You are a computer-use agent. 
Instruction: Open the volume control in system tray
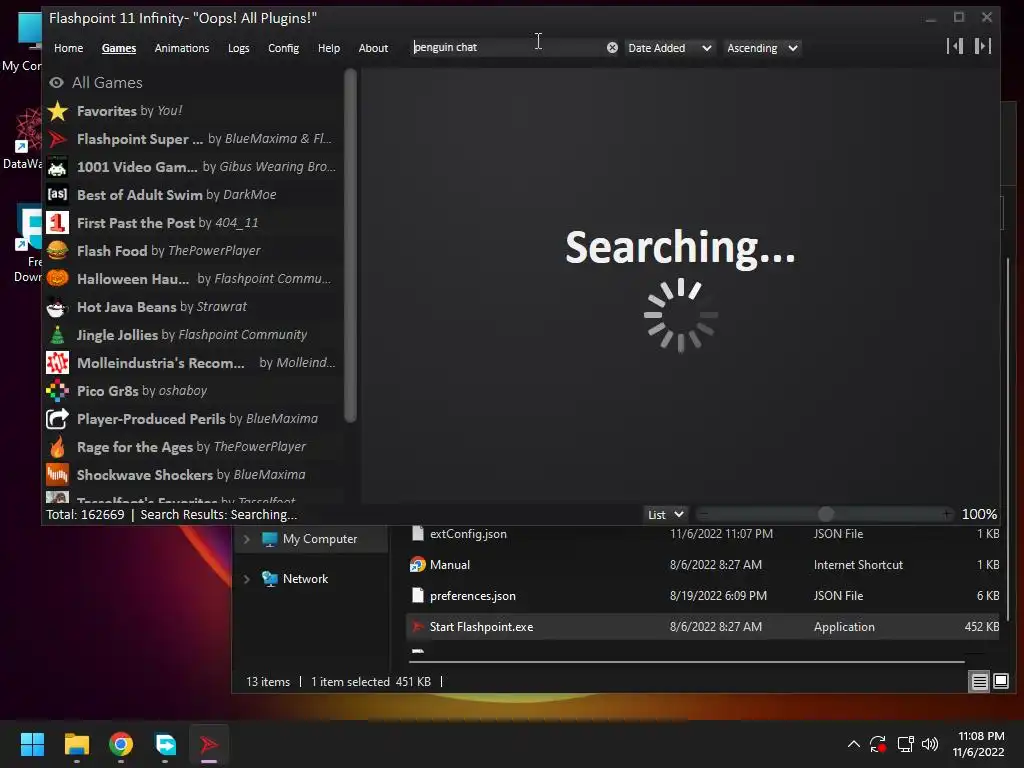(929, 744)
